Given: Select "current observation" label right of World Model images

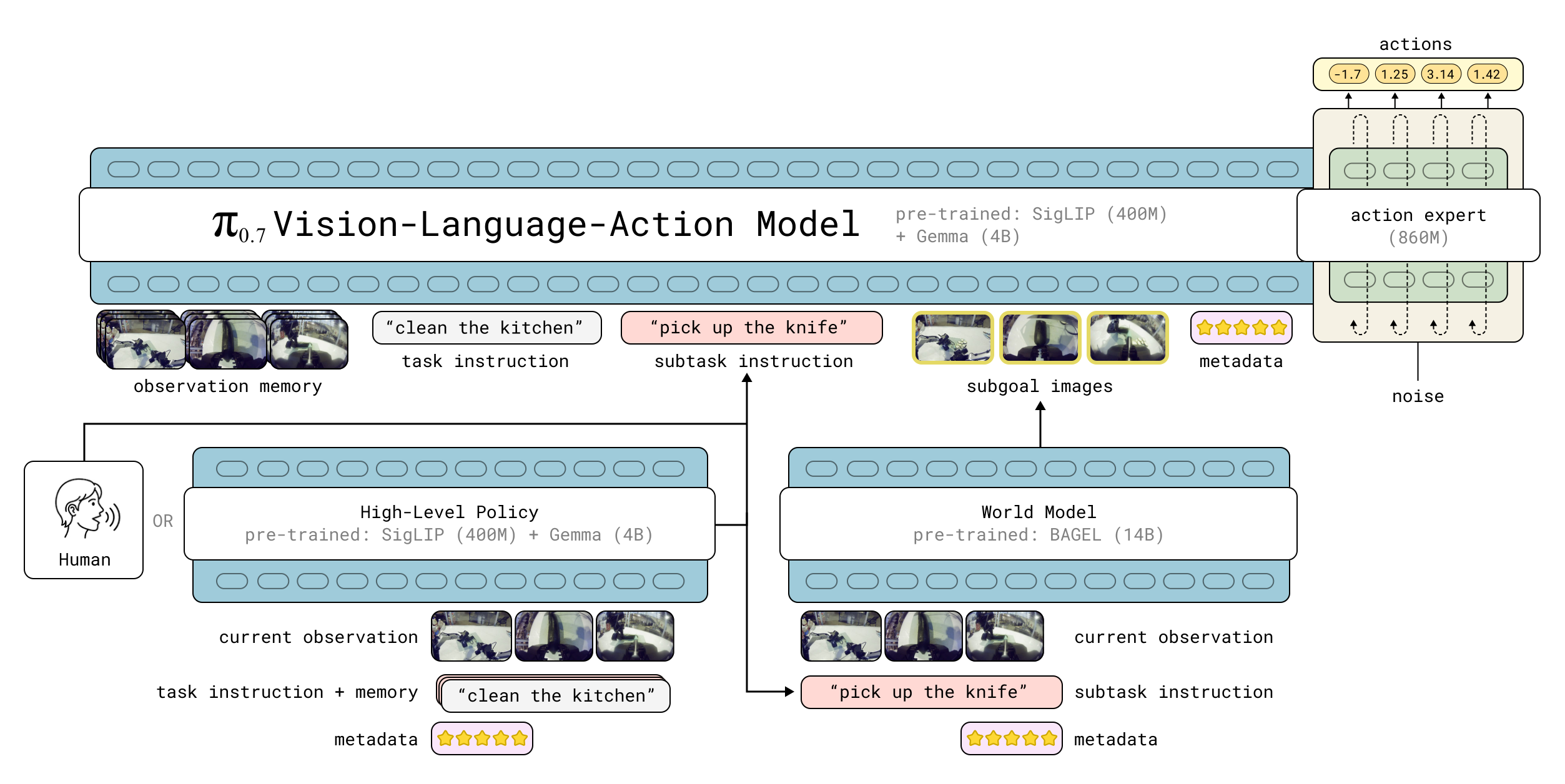Looking at the screenshot, I should (x=1173, y=637).
